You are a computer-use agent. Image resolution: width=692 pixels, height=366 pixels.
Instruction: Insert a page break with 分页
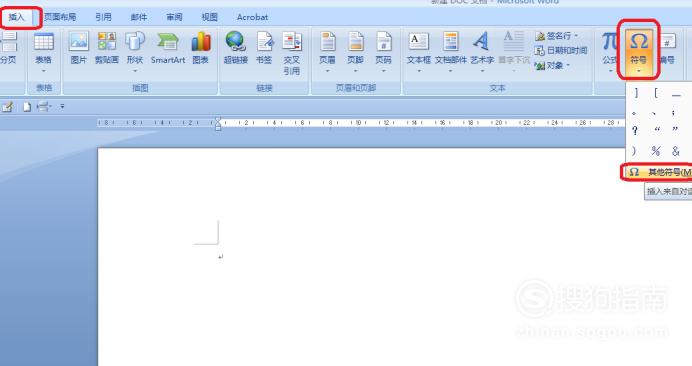click(x=8, y=48)
